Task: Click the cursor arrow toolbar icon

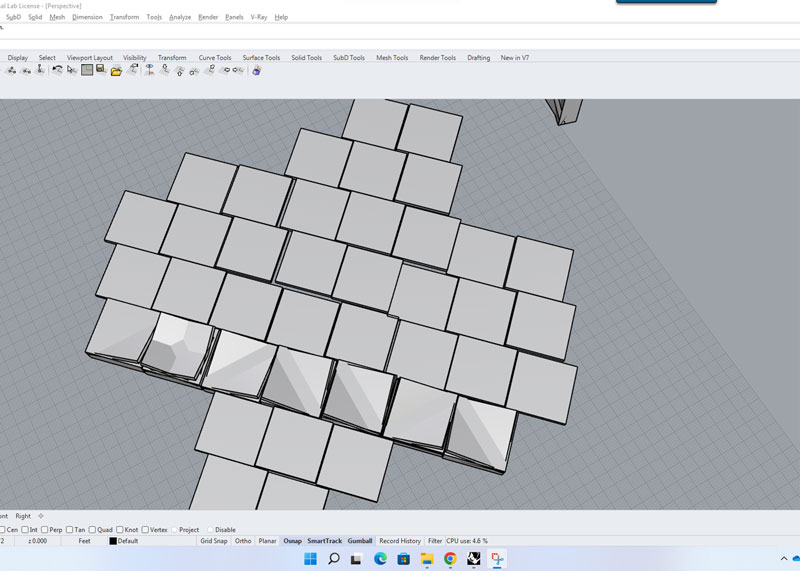Action: click(72, 70)
